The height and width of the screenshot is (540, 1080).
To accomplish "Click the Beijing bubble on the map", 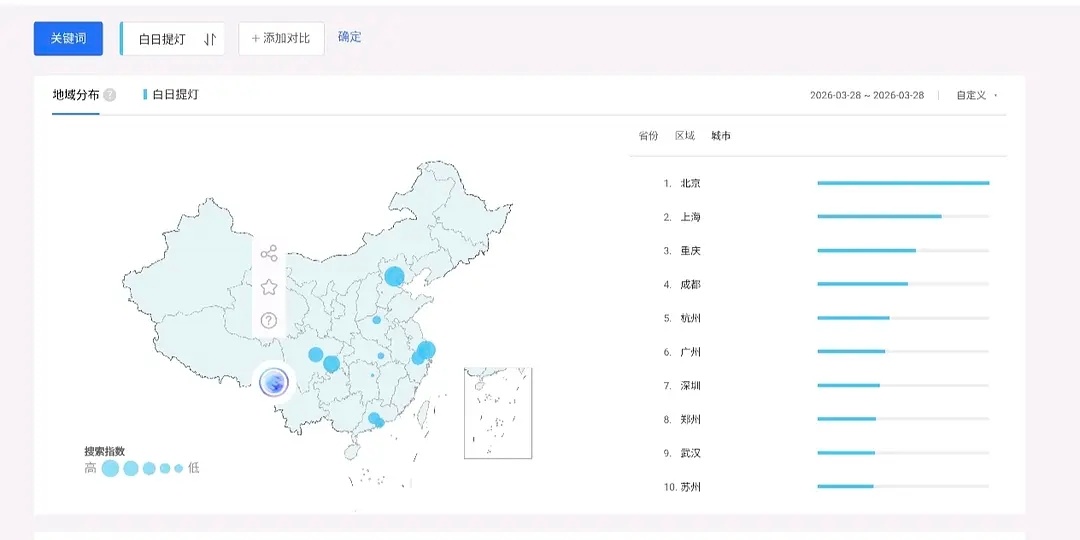I will [x=395, y=276].
